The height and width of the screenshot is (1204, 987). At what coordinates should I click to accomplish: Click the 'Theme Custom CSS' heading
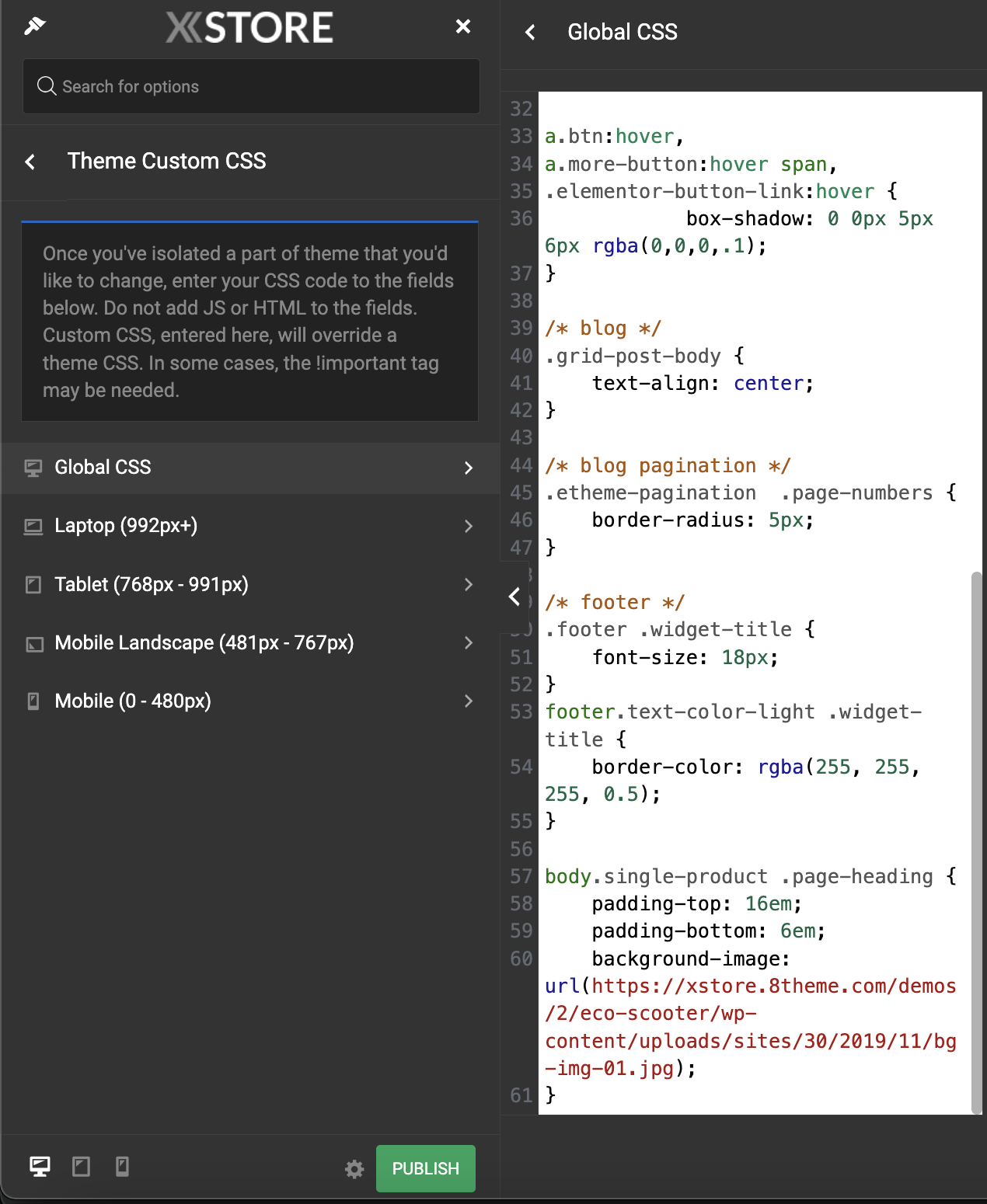point(166,161)
